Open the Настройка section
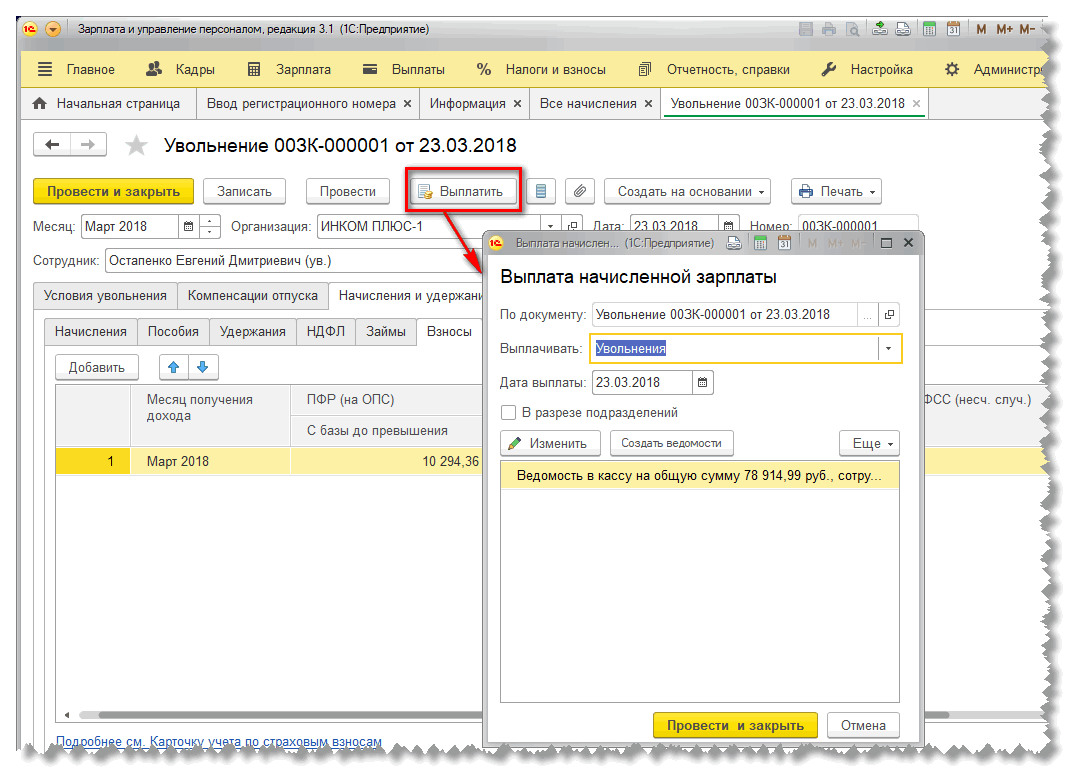 tap(866, 69)
